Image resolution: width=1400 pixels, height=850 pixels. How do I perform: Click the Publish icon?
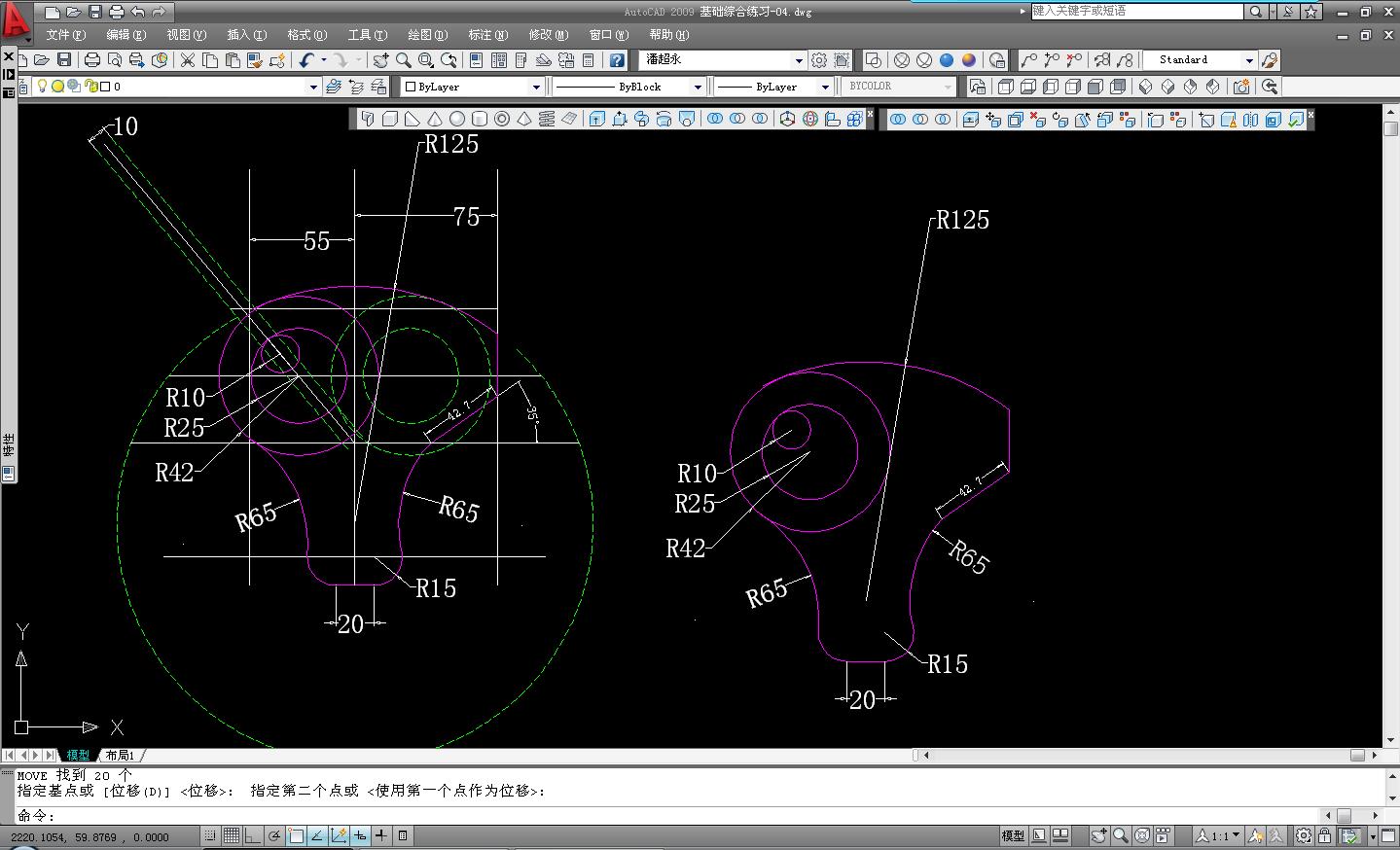[x=137, y=60]
